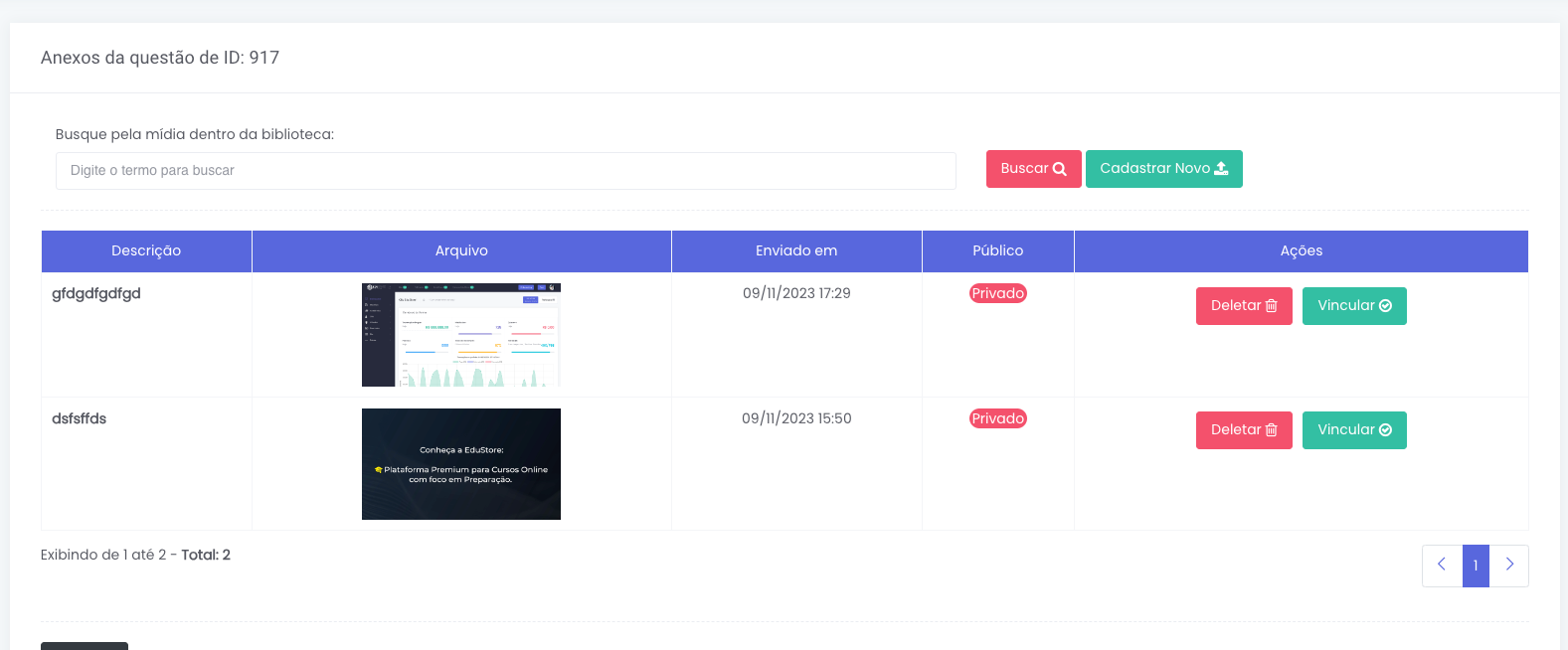The width and height of the screenshot is (1568, 650).
Task: Sort by the Descrição column header
Action: [x=146, y=251]
